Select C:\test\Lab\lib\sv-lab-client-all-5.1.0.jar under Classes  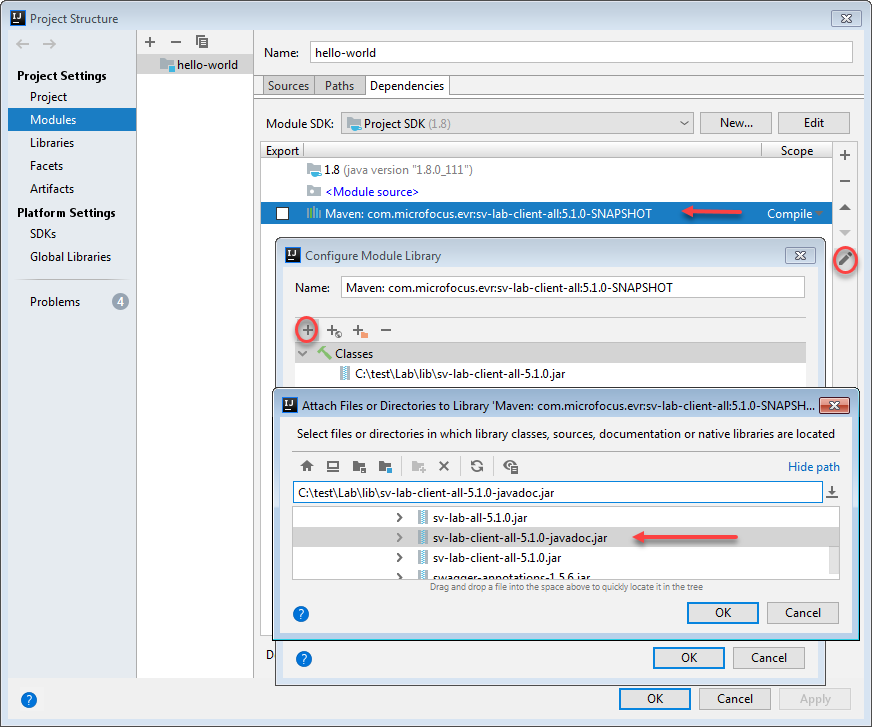click(550, 374)
